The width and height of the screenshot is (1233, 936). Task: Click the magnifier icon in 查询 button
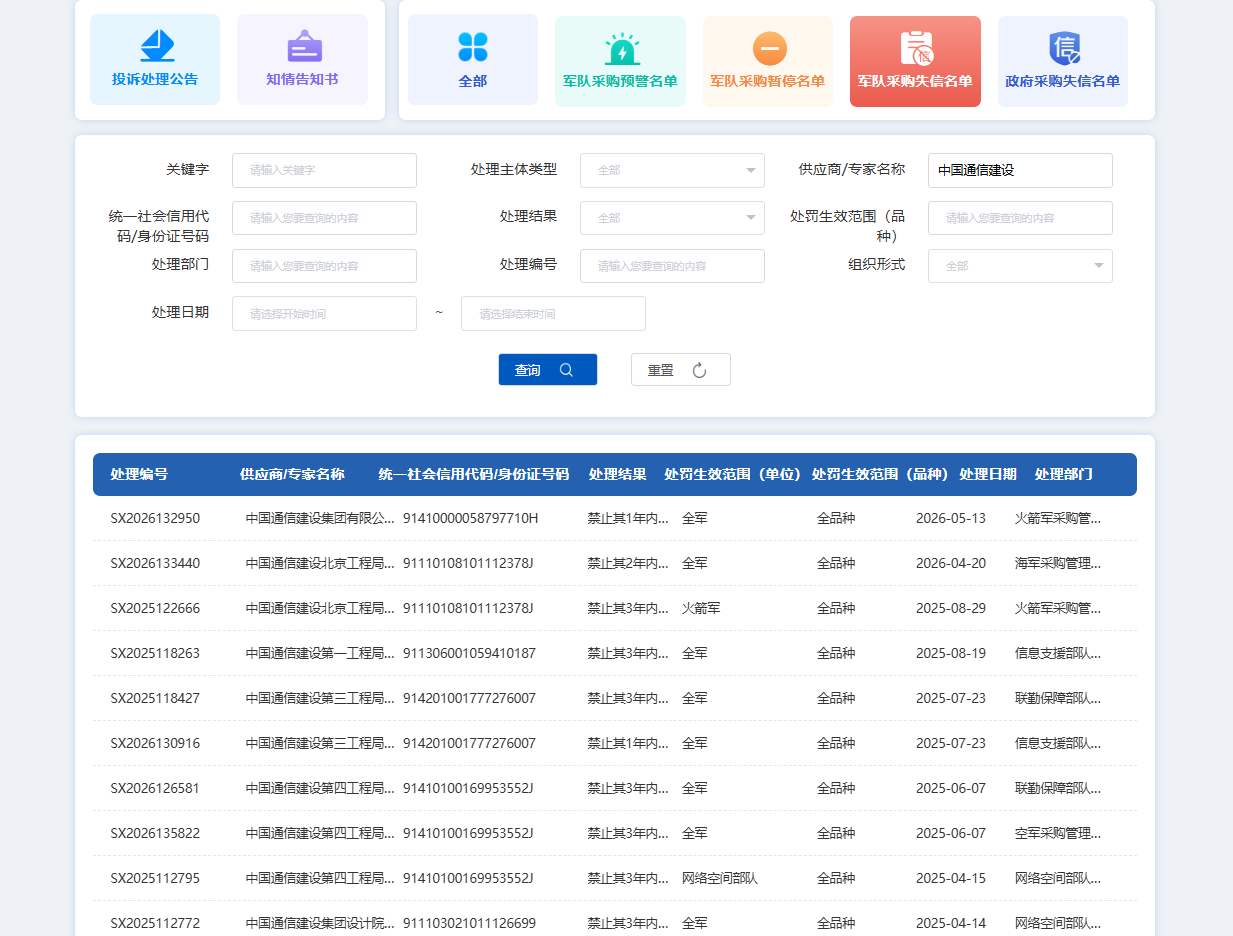click(566, 370)
